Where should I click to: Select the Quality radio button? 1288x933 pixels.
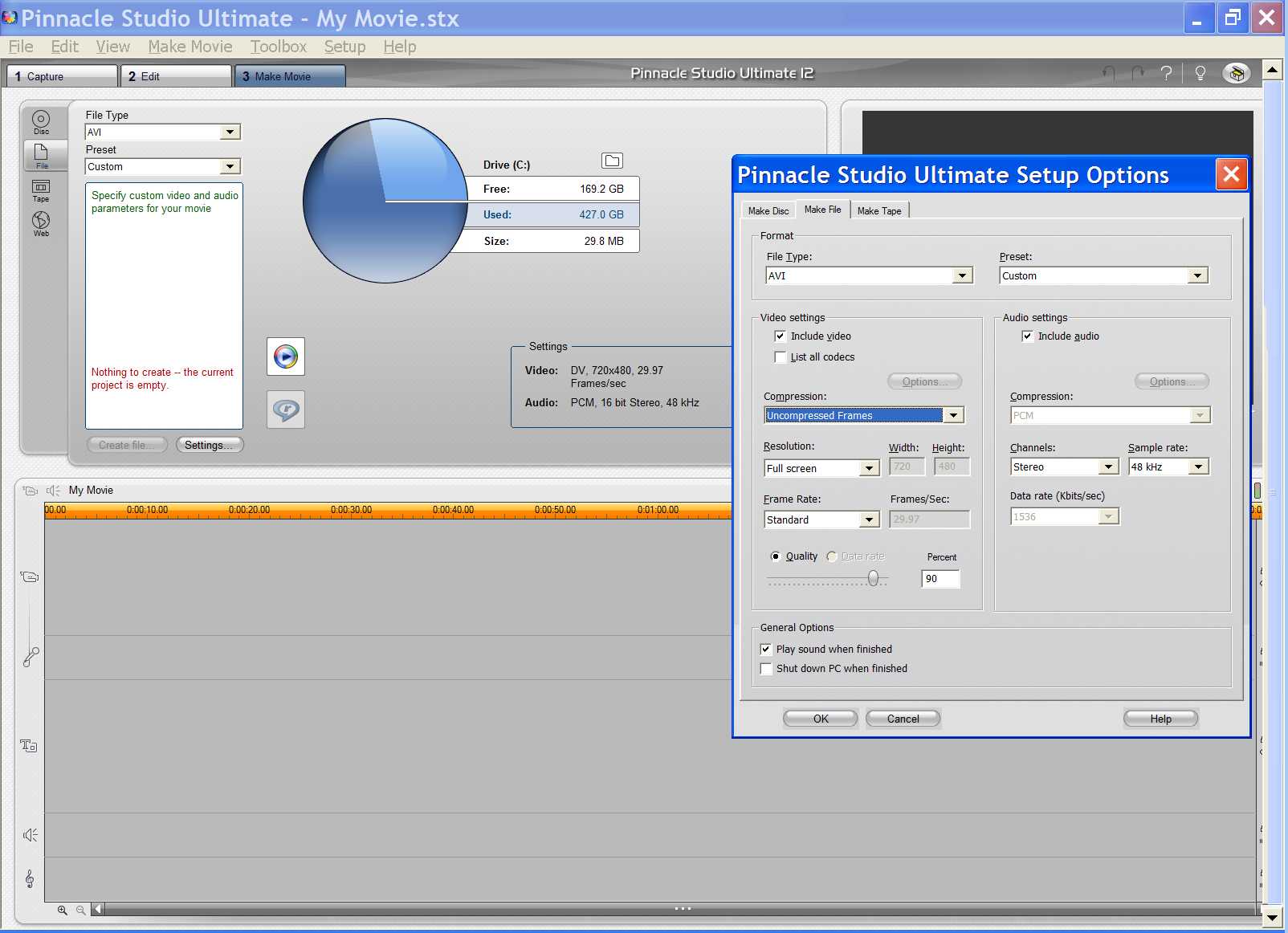coord(775,556)
